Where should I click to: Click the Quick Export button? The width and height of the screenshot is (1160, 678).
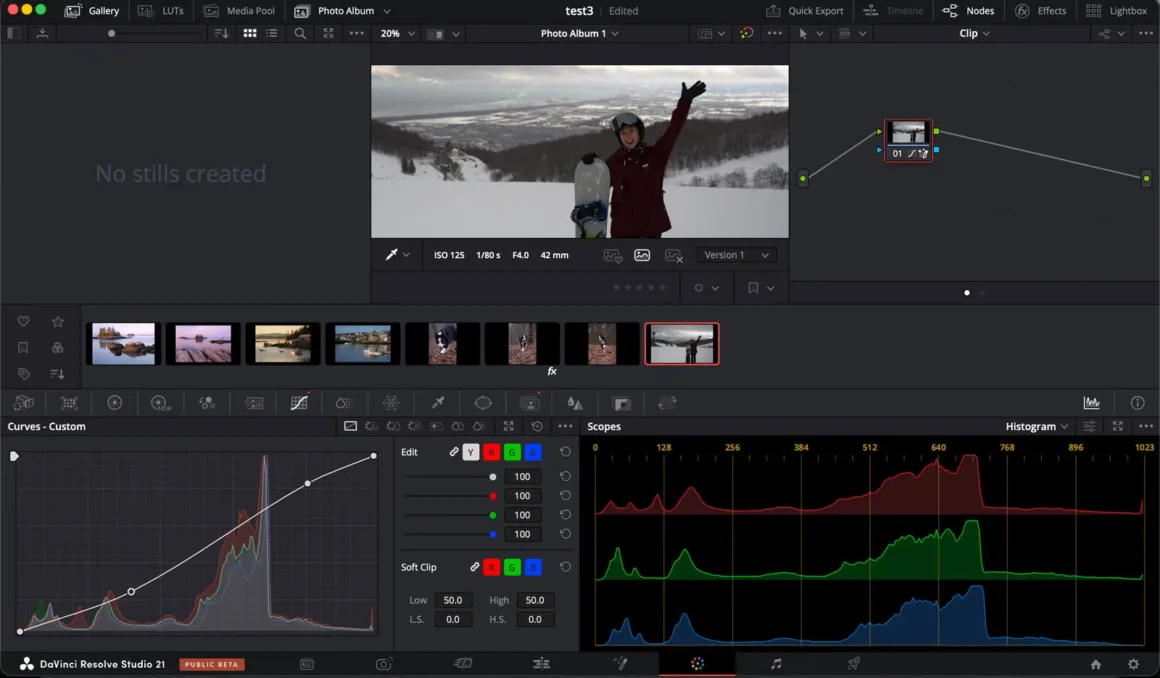(x=804, y=10)
